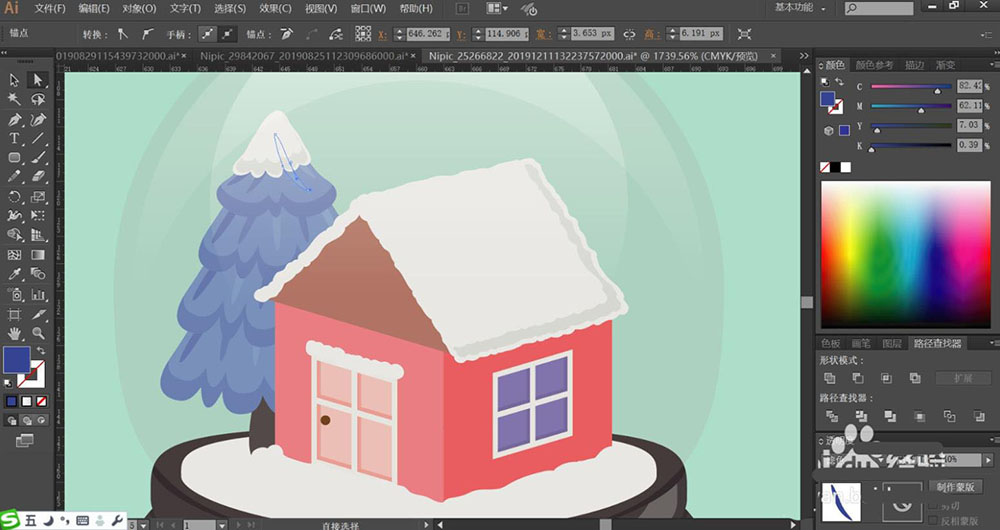Viewport: 1000px width, 530px height.
Task: Toggle the 反相蒙版 invert mask checkbox
Action: 934,521
